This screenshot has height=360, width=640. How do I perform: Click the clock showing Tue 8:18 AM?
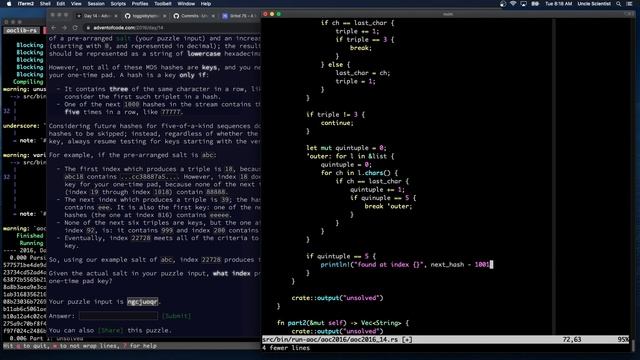(558, 4)
